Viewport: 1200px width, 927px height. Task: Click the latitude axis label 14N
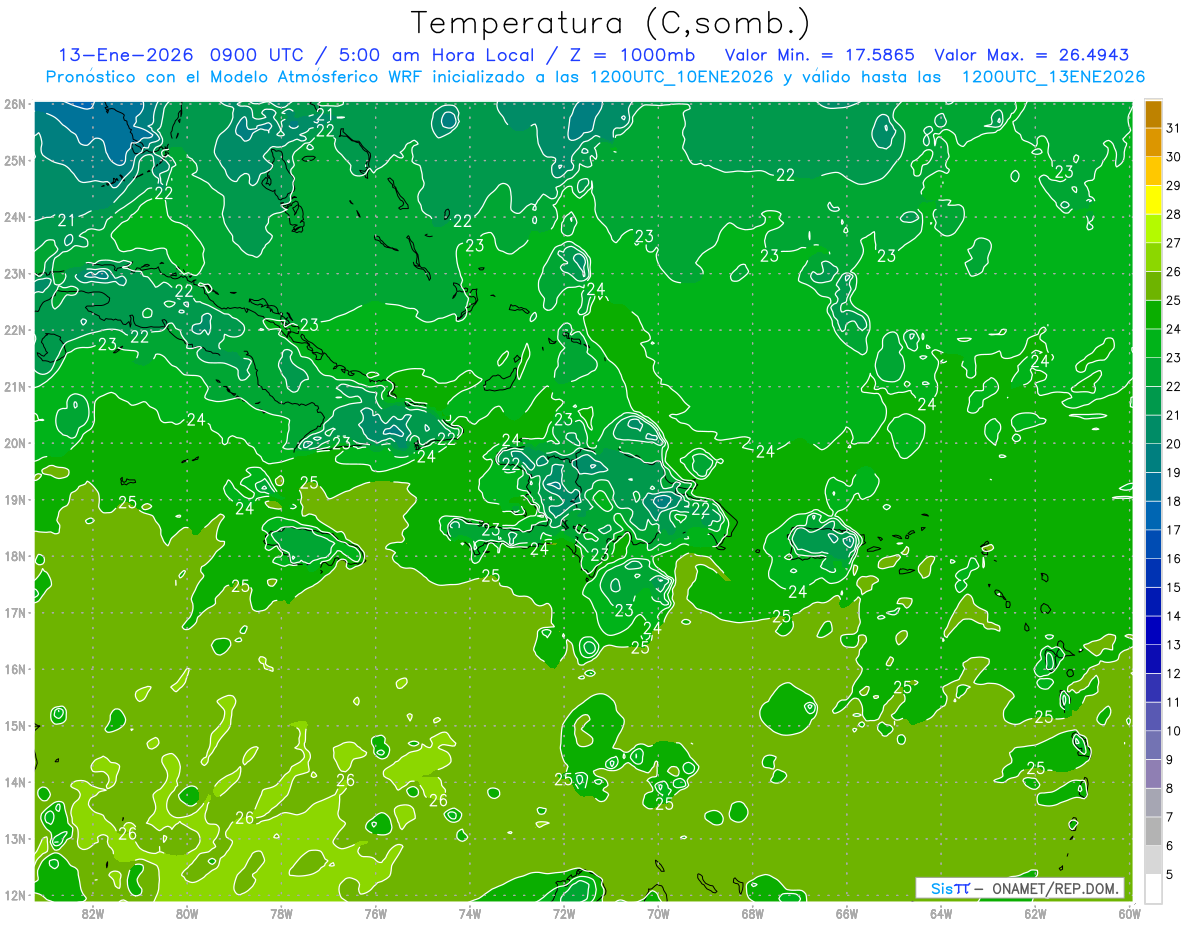click(x=14, y=782)
